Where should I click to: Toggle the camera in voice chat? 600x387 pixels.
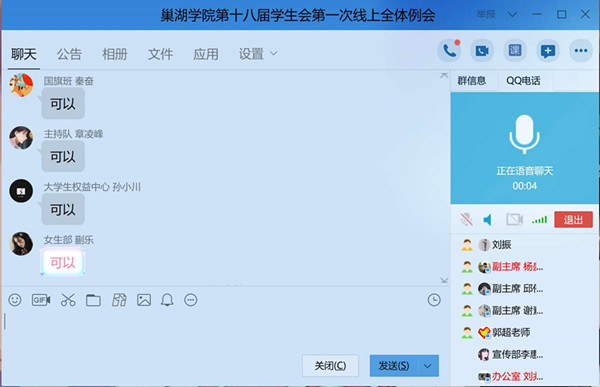(514, 219)
